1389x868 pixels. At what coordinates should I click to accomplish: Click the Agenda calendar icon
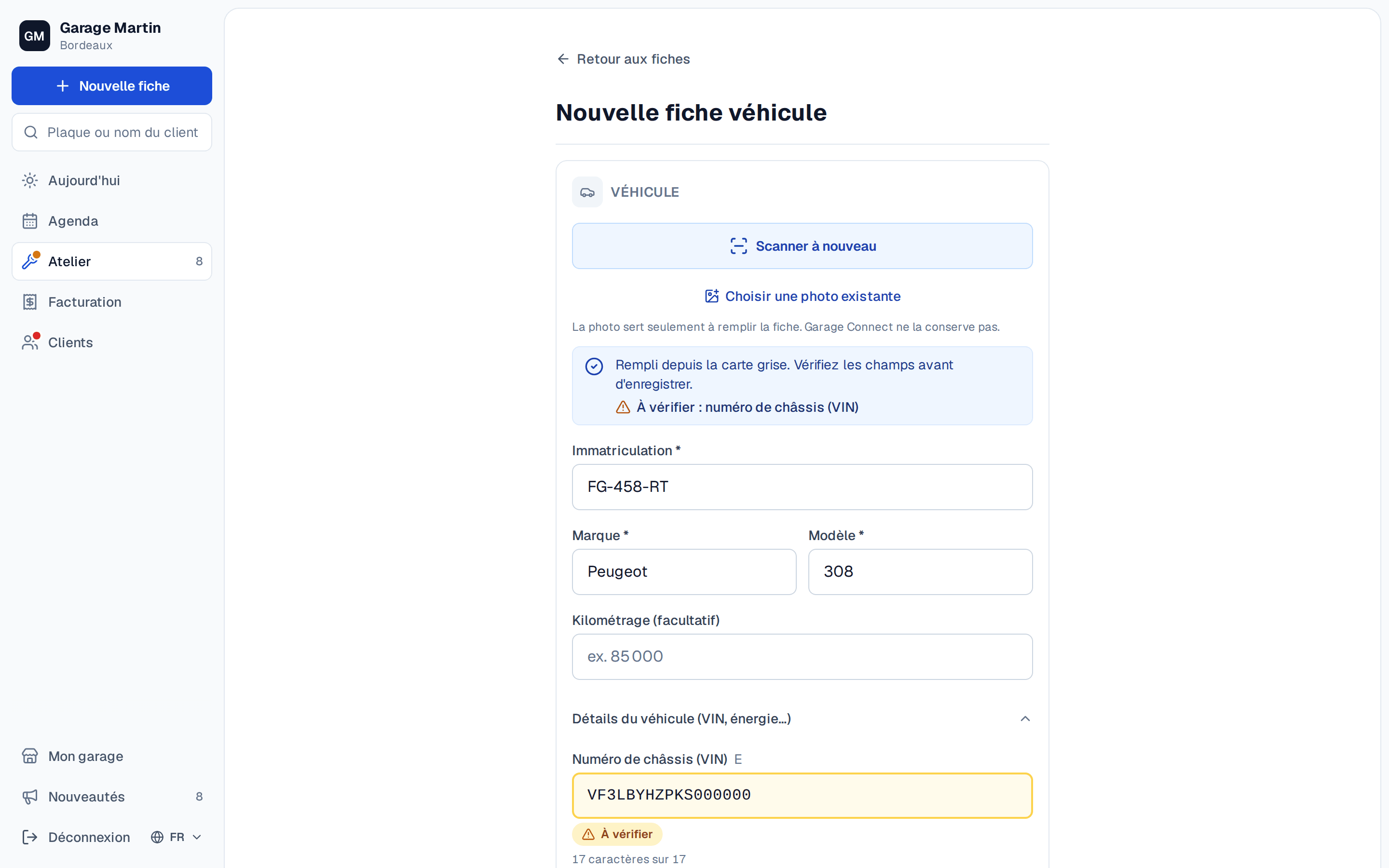[30, 221]
